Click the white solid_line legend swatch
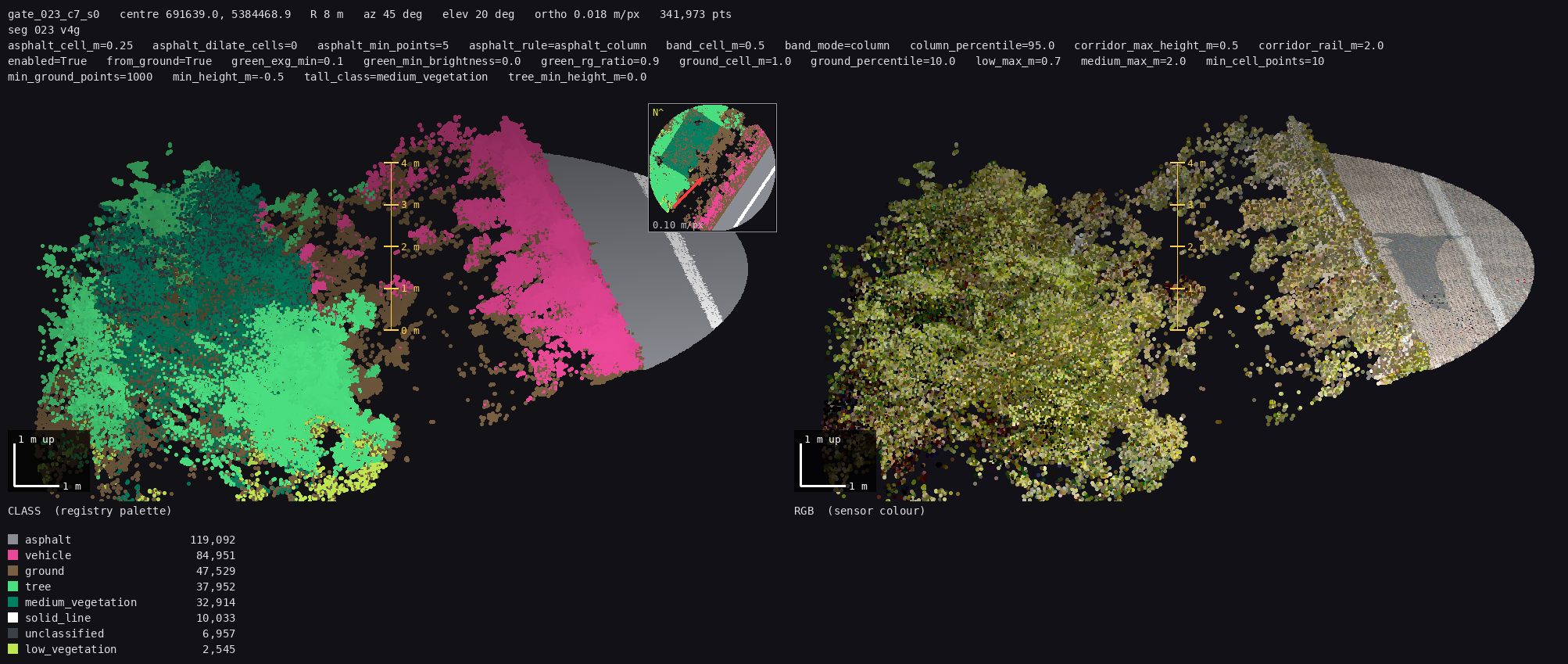This screenshot has width=1568, height=664. (x=13, y=618)
